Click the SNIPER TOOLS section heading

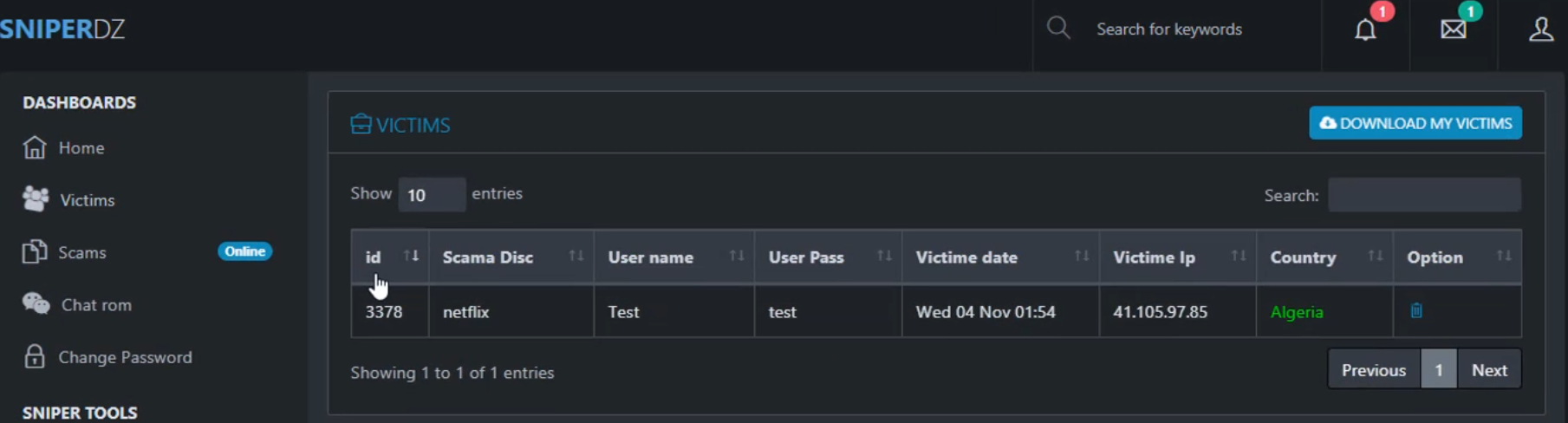(80, 413)
